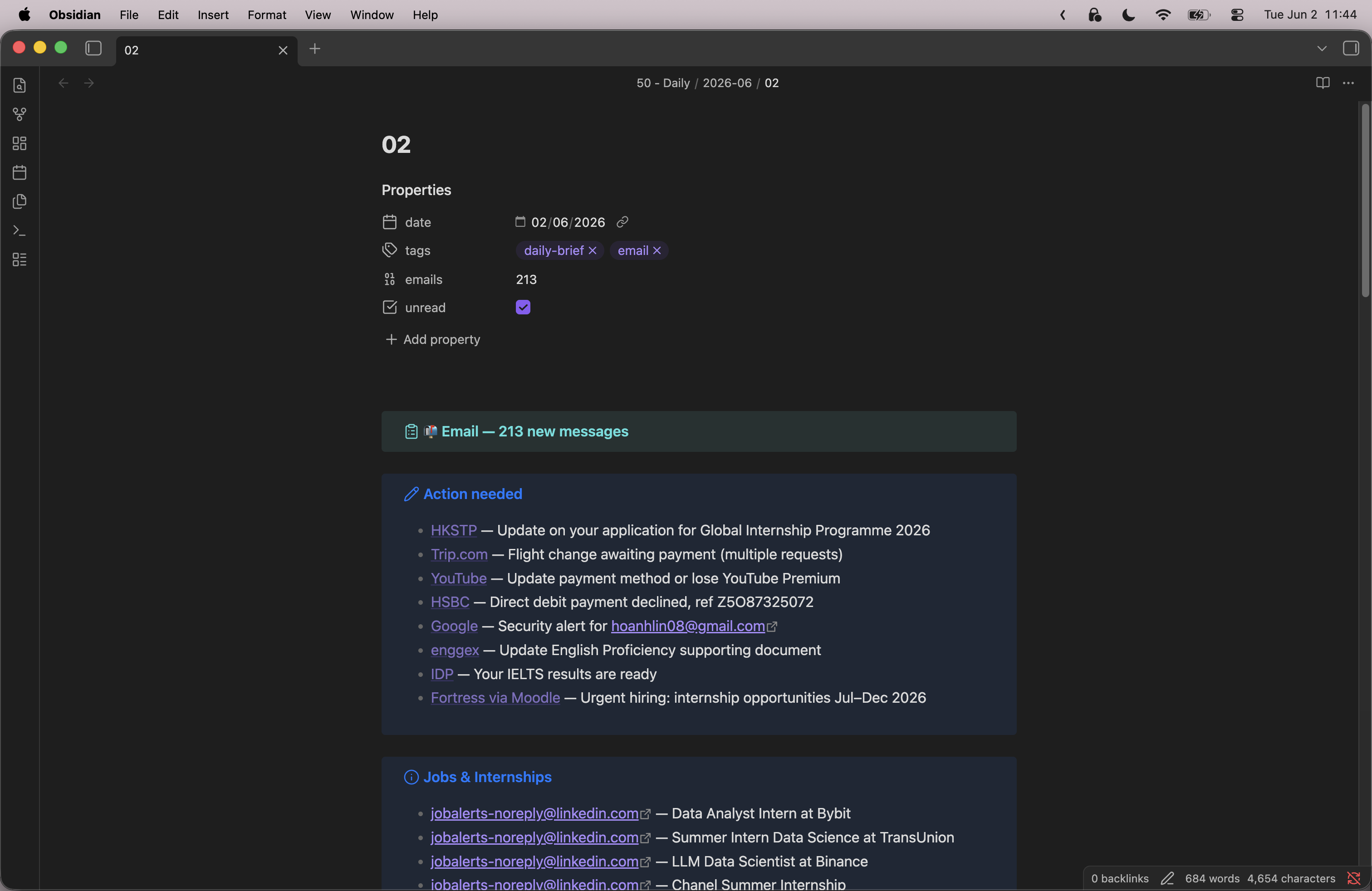
Task: Open canvas grid icon in ribbon
Action: [20, 143]
